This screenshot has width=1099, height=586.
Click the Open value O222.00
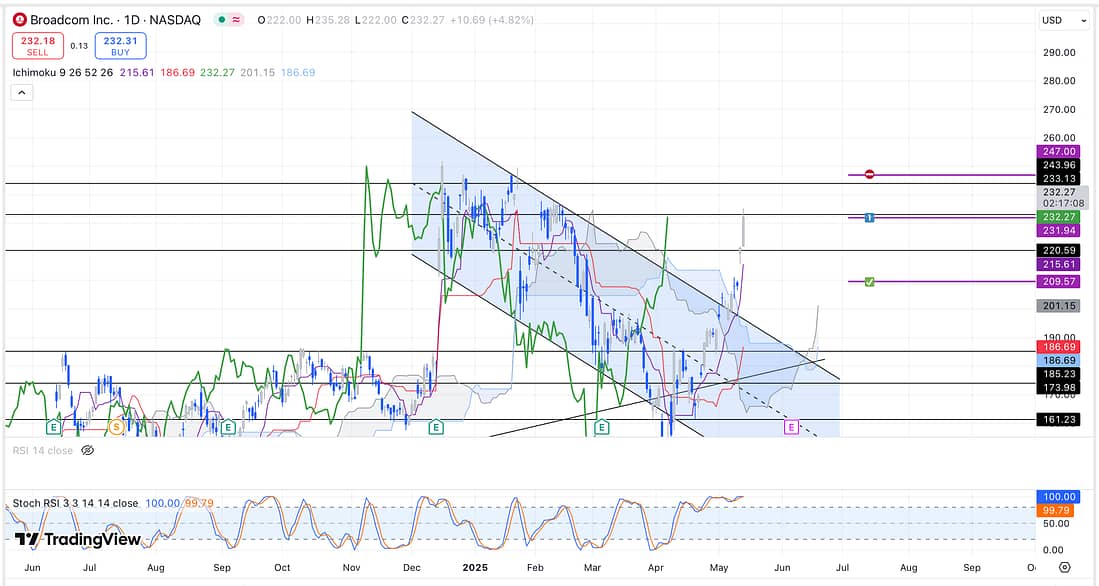tap(280, 20)
